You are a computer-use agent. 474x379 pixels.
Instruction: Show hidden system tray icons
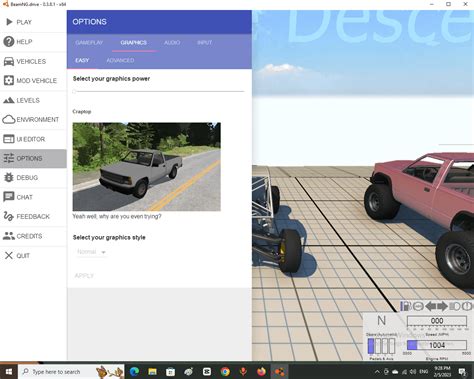pyautogui.click(x=377, y=371)
